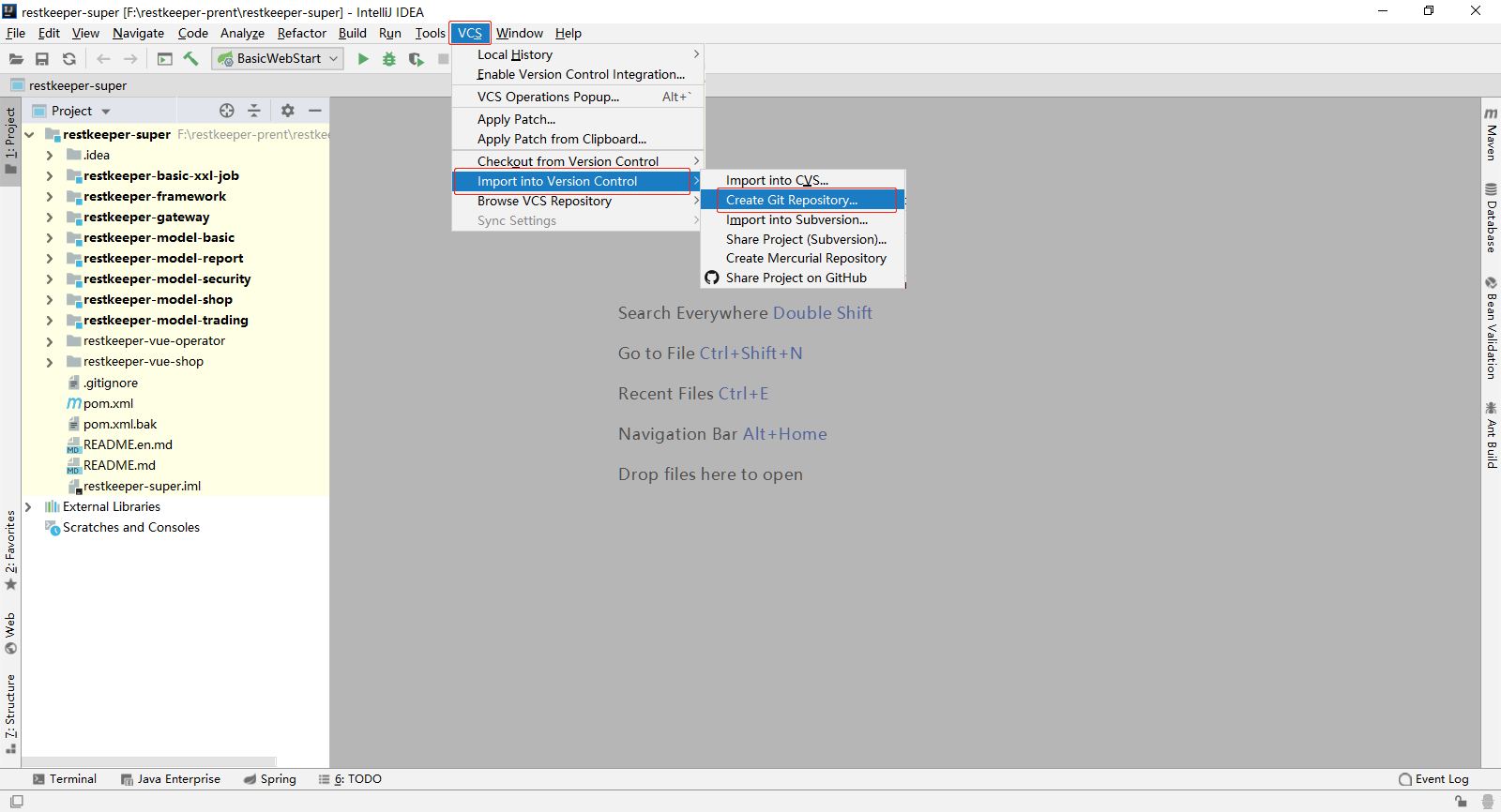Open Browse VCS Repository submenu

[578, 202]
